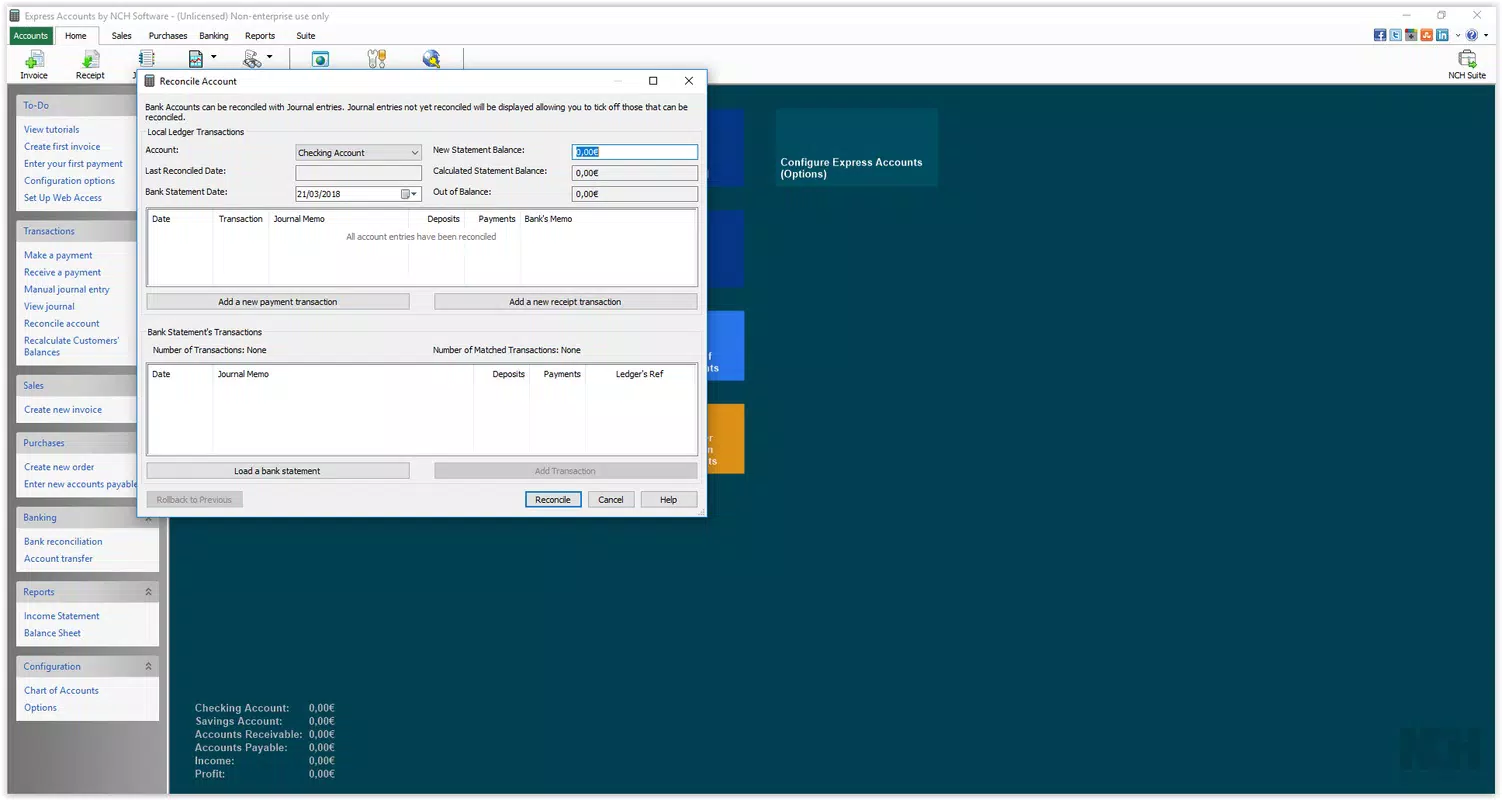Click the Reconcile account sidebar link
The width and height of the screenshot is (1502, 800).
pyautogui.click(x=62, y=323)
